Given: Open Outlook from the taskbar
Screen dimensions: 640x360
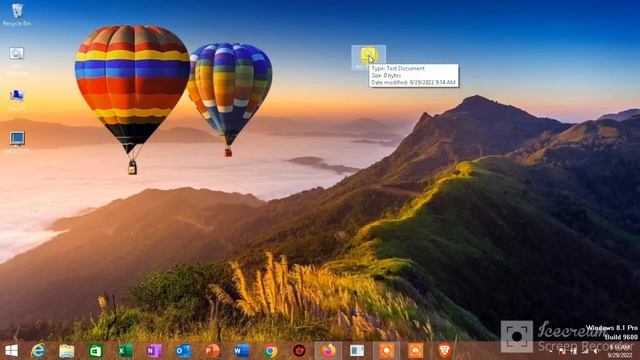Looking at the screenshot, I should [183, 351].
